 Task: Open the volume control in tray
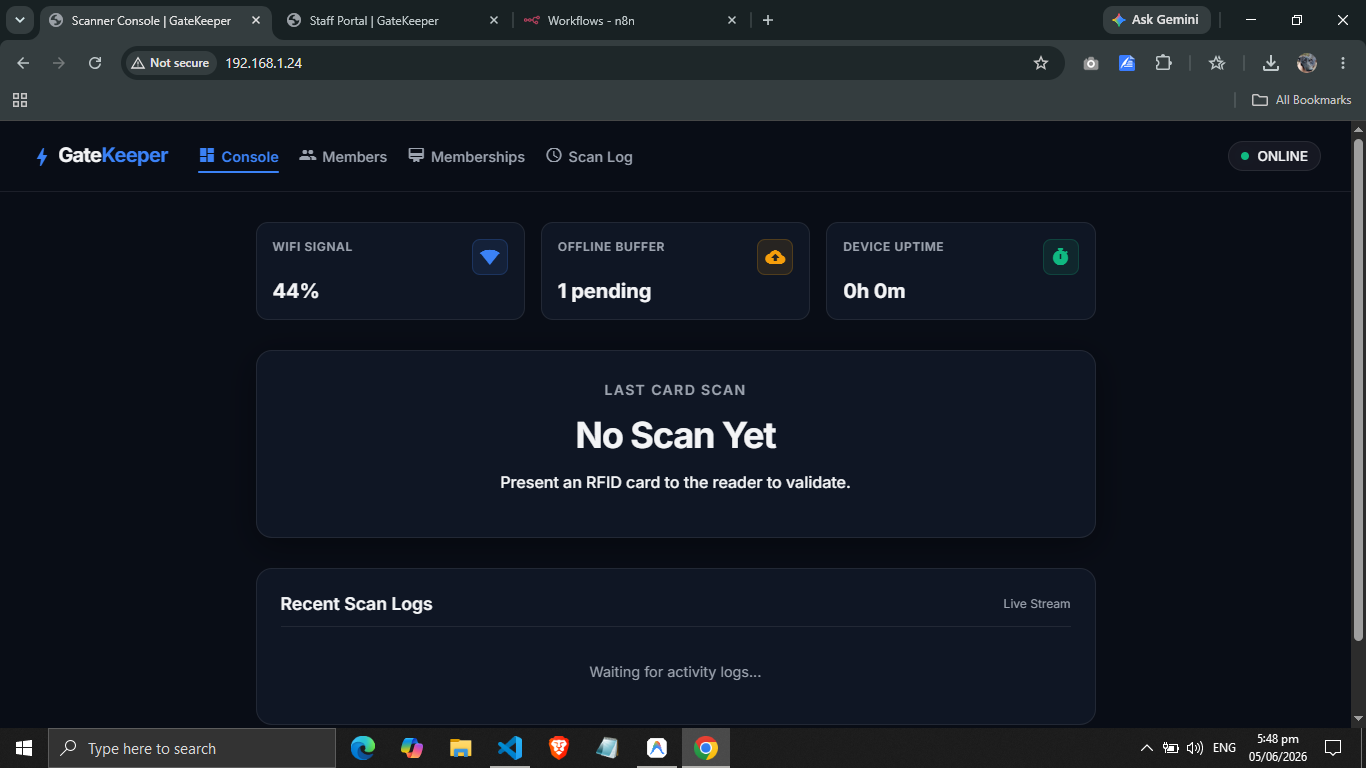[x=1195, y=748]
